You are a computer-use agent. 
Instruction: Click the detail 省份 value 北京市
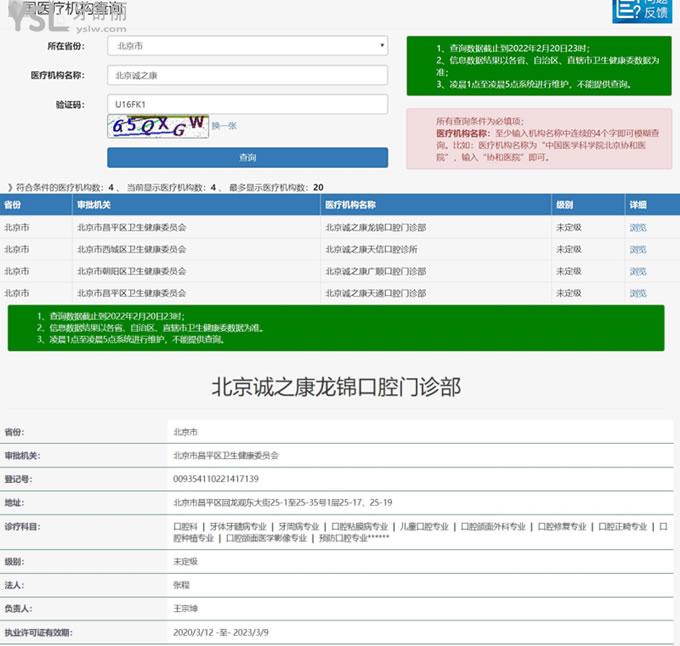click(185, 432)
